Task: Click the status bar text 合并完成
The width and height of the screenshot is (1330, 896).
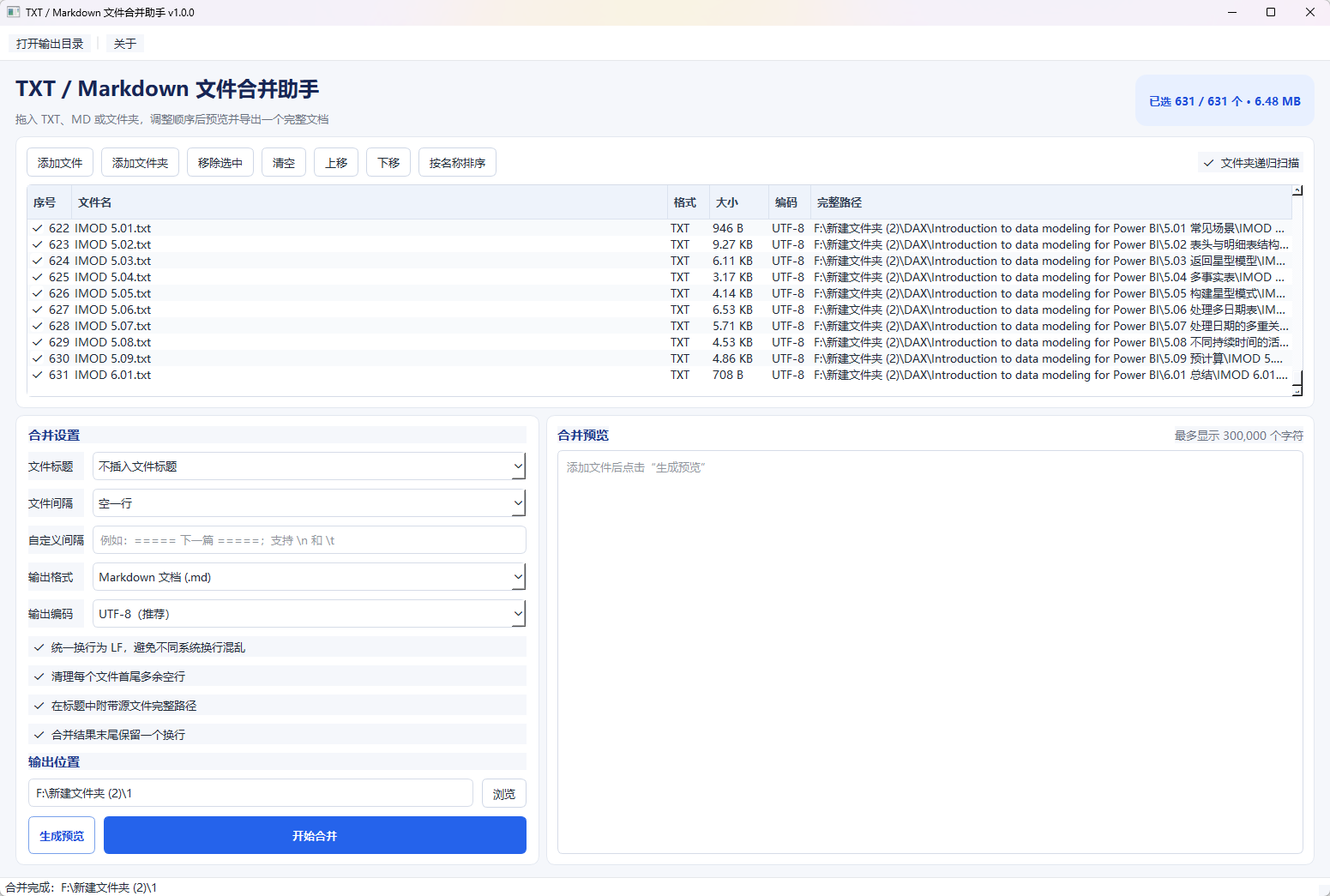Action: (81, 887)
